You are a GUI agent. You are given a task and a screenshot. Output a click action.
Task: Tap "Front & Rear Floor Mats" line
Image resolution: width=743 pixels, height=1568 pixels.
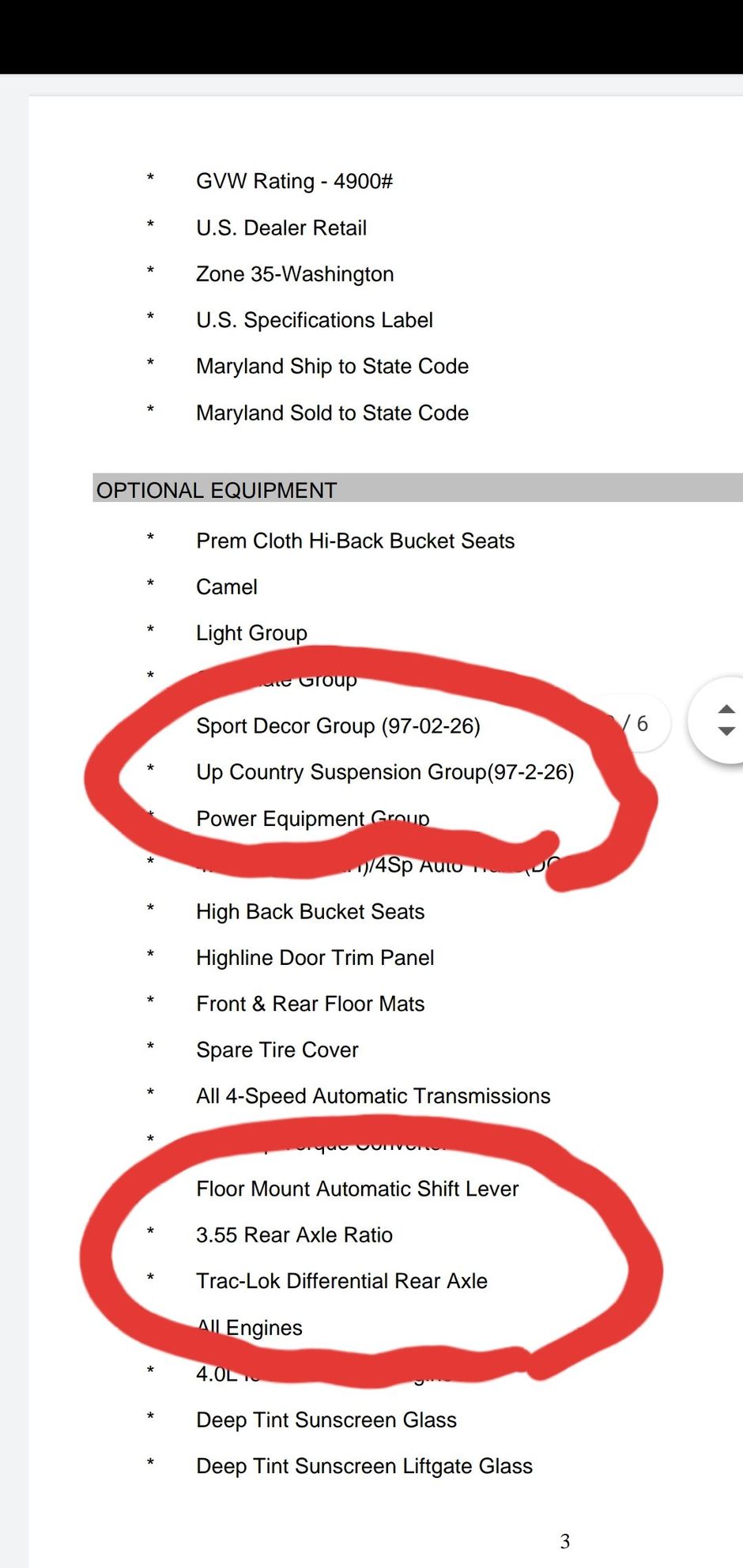310,1004
